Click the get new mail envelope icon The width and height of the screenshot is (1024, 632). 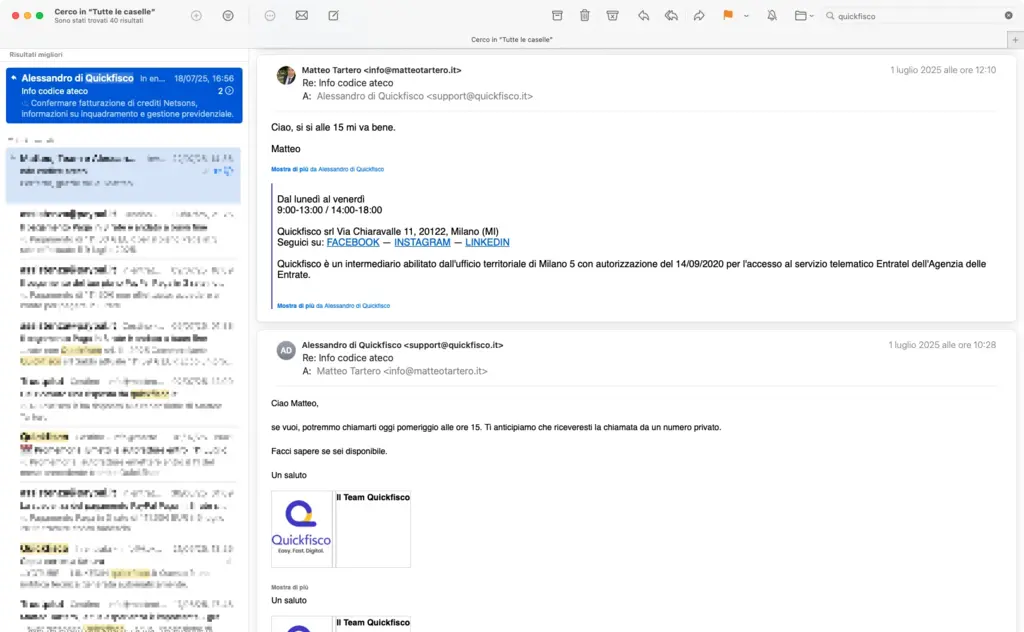click(301, 16)
